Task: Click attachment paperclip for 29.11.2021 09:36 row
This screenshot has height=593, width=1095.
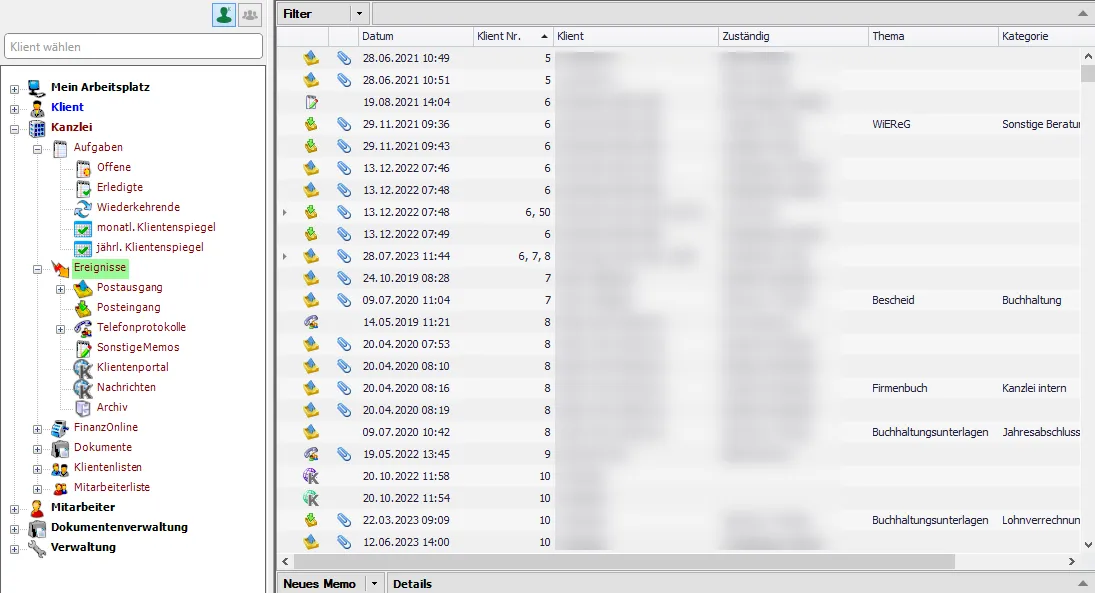Action: click(344, 124)
